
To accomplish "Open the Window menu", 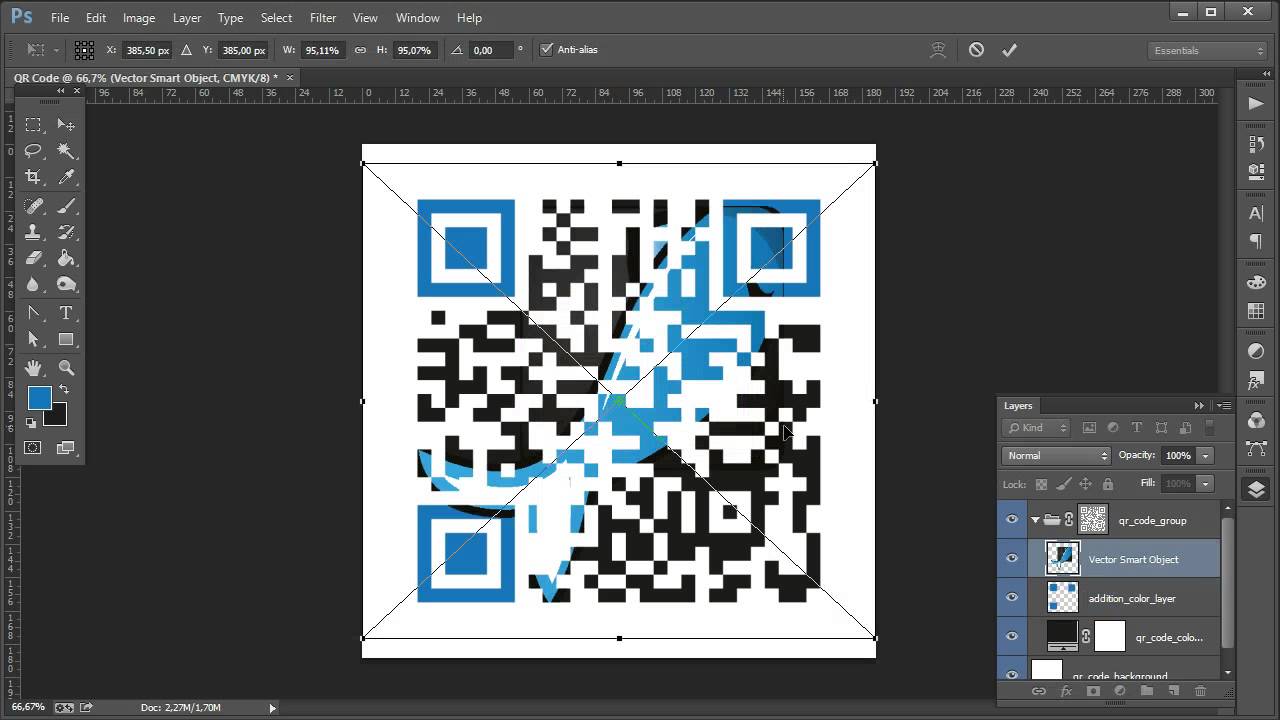I will click(418, 18).
